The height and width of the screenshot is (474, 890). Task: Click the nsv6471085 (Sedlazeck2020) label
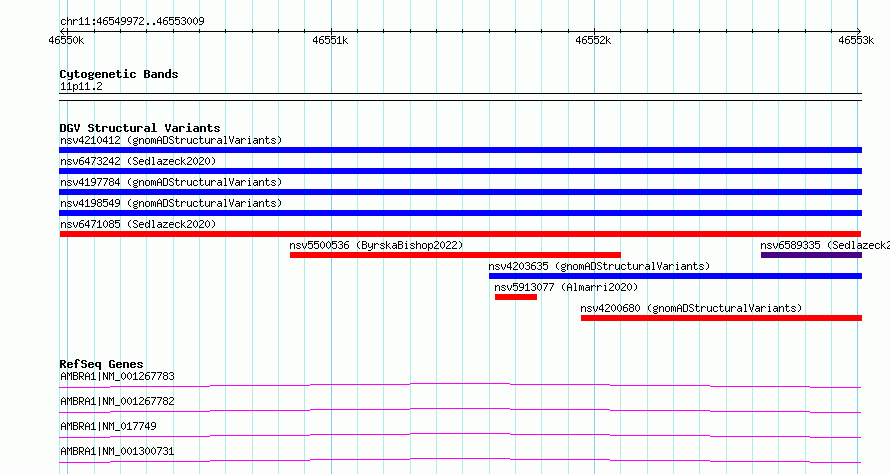coord(138,224)
